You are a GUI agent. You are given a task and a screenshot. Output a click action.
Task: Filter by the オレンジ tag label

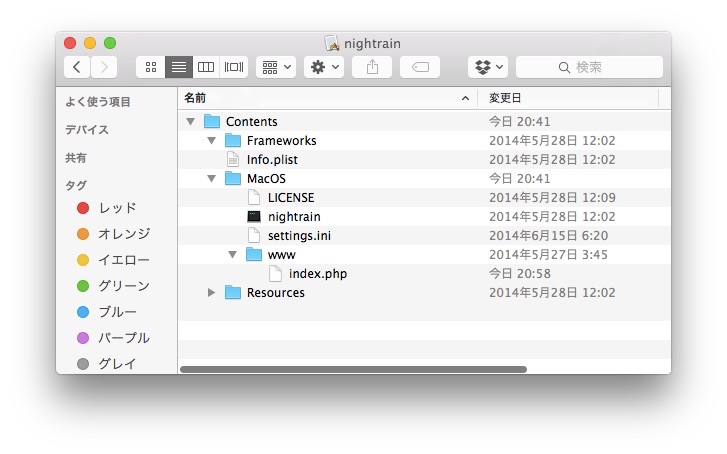[x=124, y=234]
